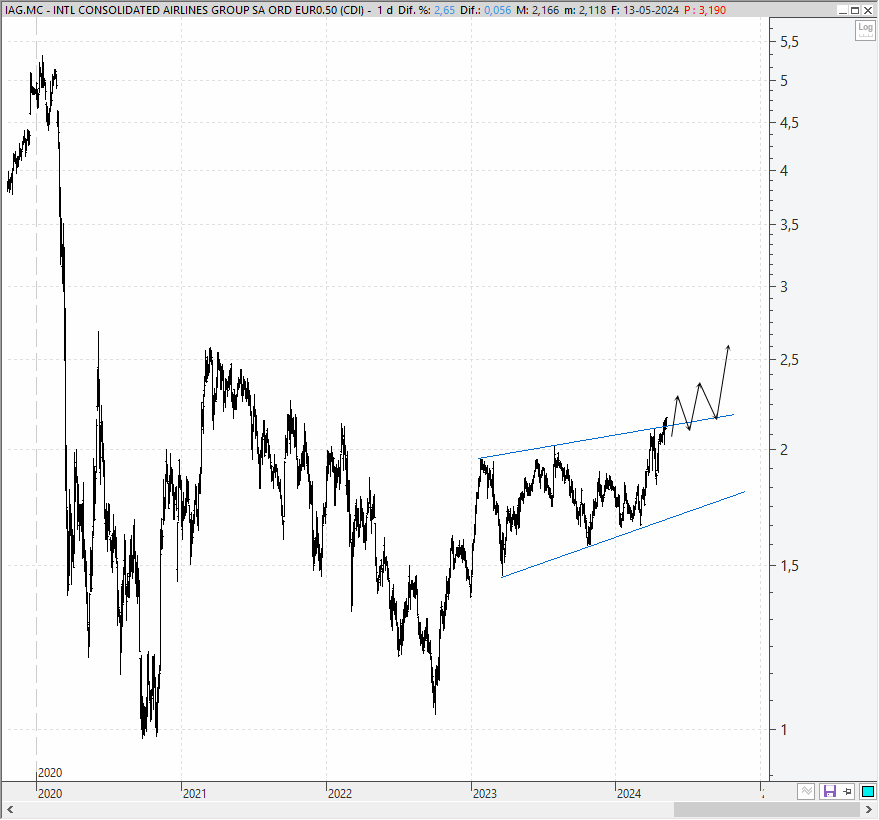Click the 2,5 price axis label

pos(789,360)
